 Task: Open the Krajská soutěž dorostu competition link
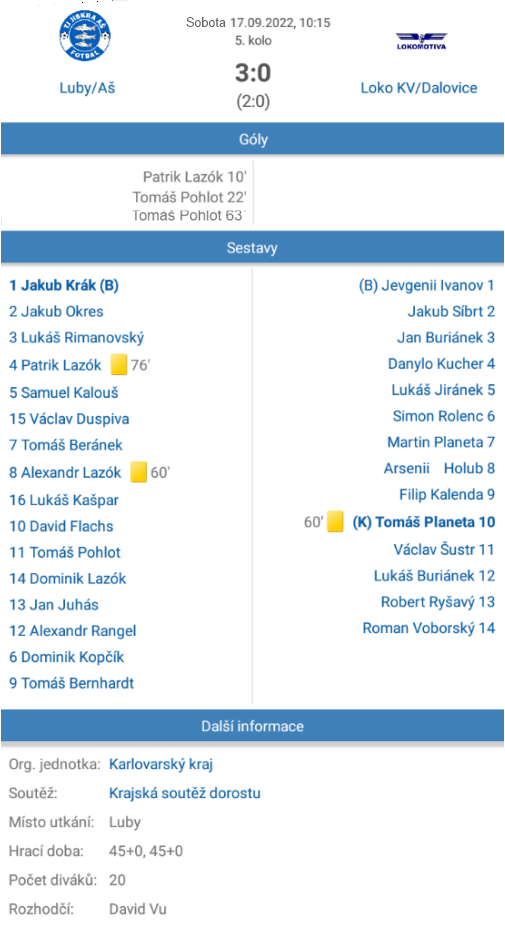pyautogui.click(x=185, y=793)
